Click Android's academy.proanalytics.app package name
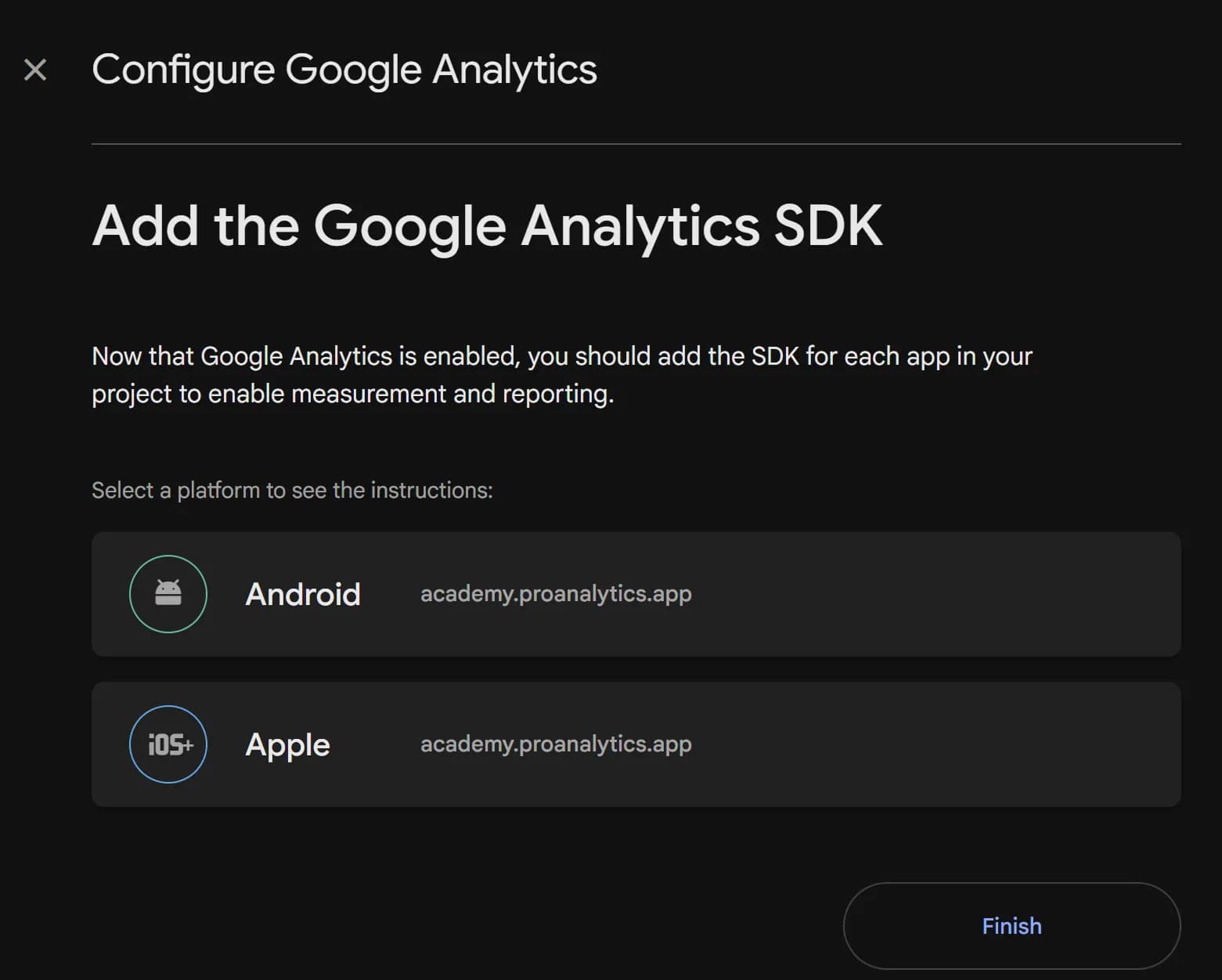The width and height of the screenshot is (1222, 980). coord(556,594)
